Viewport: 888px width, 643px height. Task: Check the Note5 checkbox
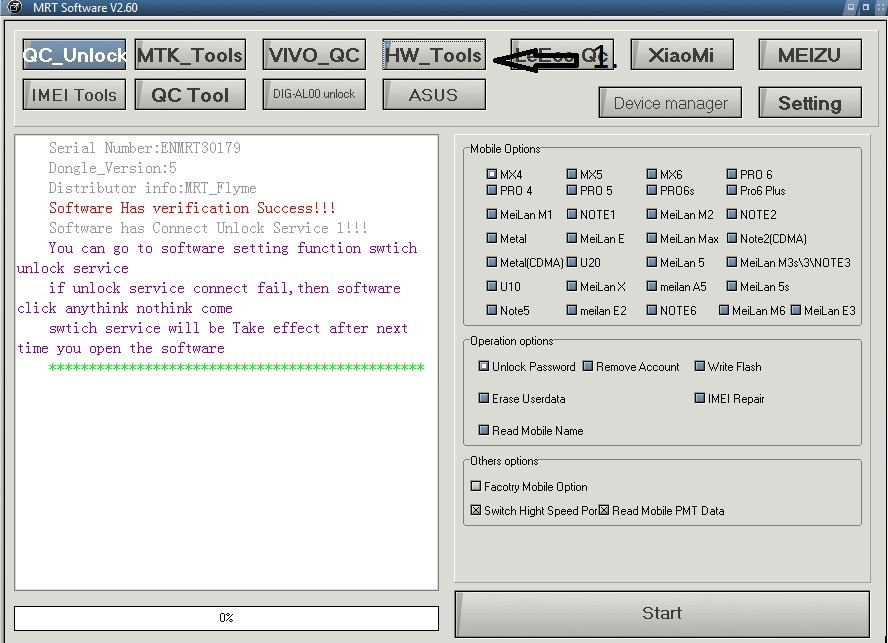(x=492, y=310)
